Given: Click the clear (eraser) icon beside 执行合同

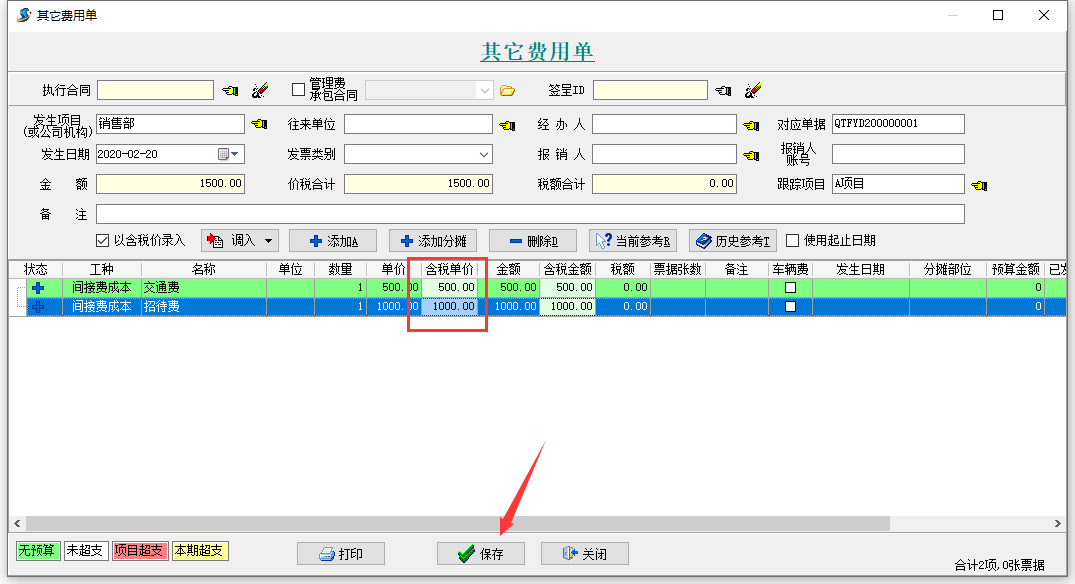Looking at the screenshot, I should point(259,89).
